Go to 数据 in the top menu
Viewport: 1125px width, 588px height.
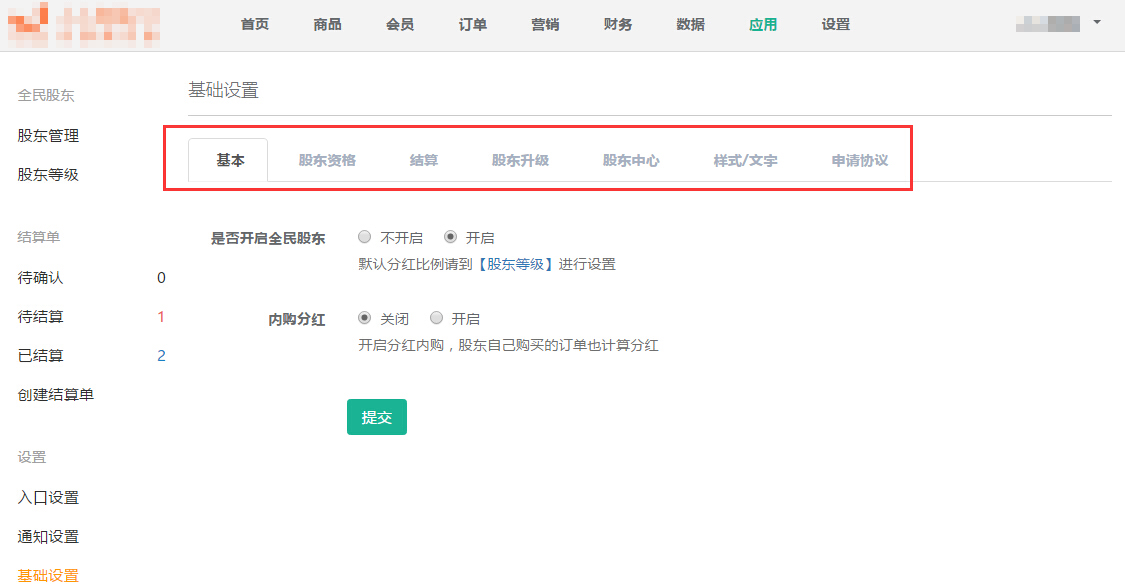tap(690, 25)
